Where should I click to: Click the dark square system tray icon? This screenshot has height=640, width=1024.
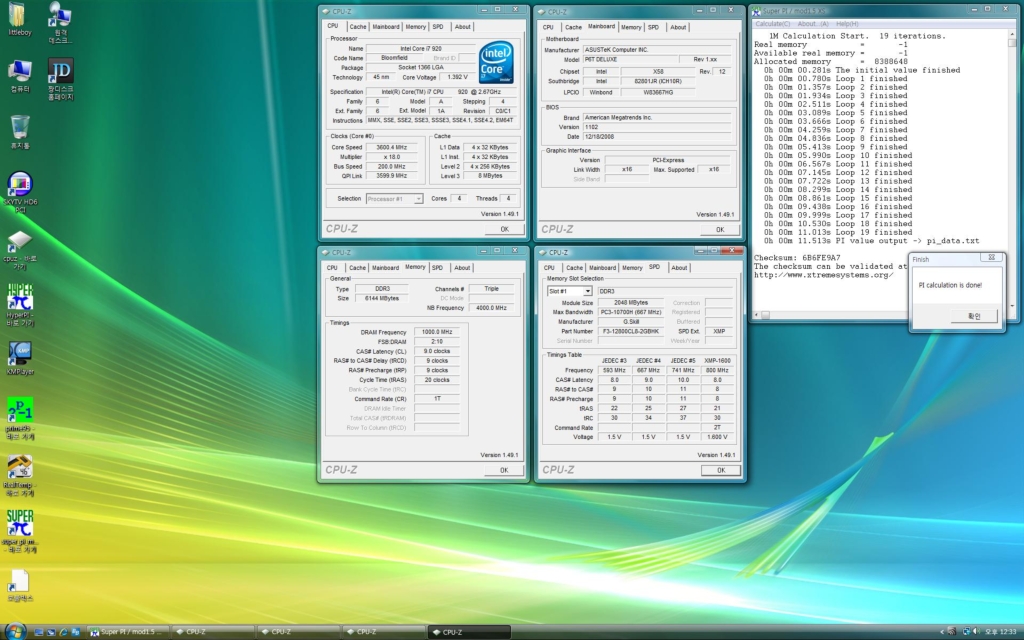[952, 632]
